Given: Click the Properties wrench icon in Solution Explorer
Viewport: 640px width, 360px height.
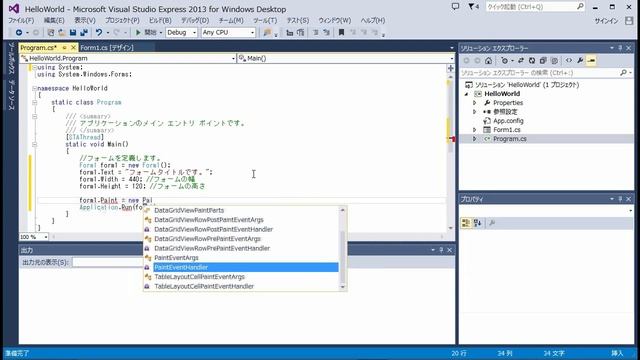Looking at the screenshot, I should tap(580, 60).
